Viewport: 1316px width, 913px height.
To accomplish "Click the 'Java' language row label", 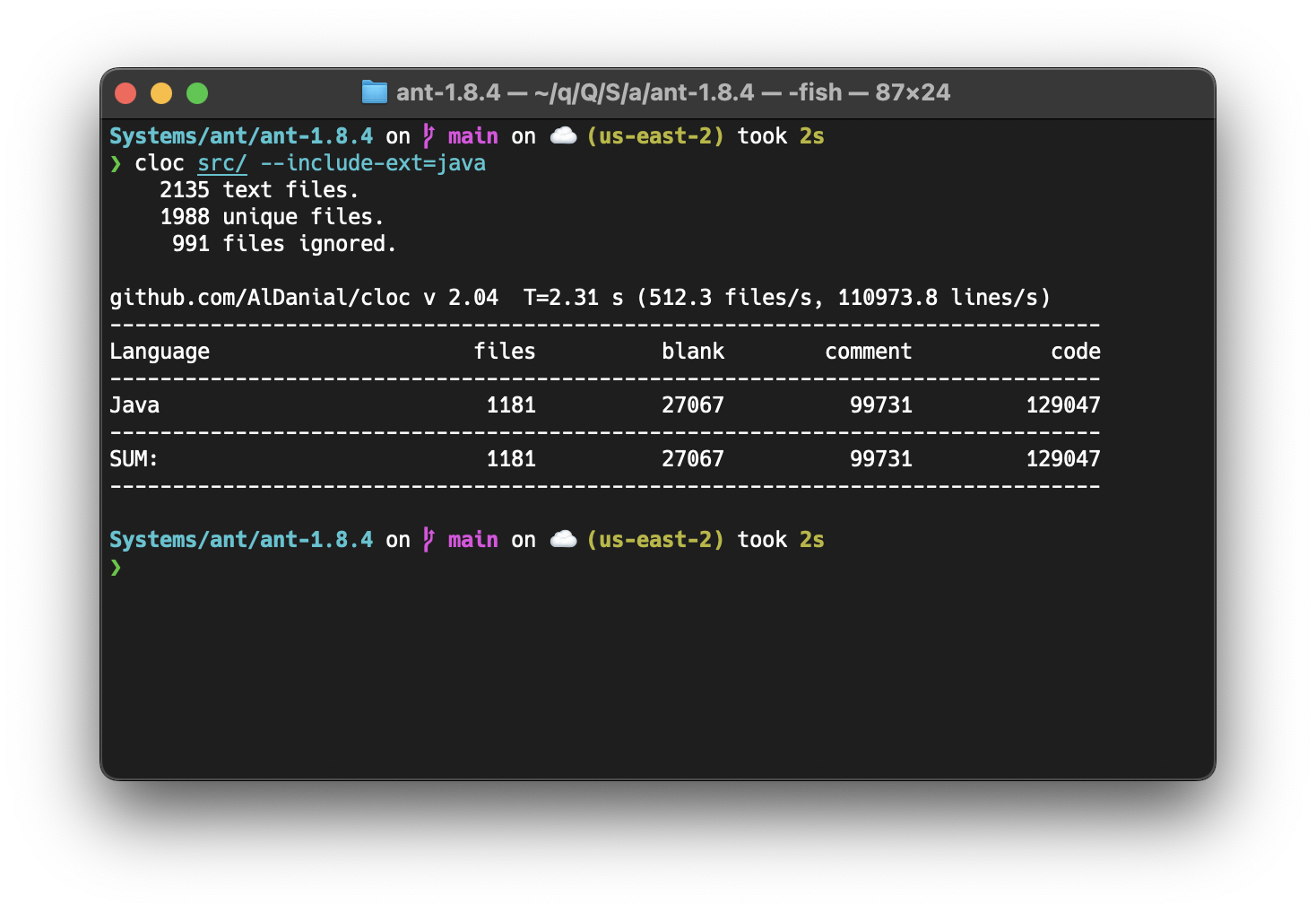I will [134, 405].
